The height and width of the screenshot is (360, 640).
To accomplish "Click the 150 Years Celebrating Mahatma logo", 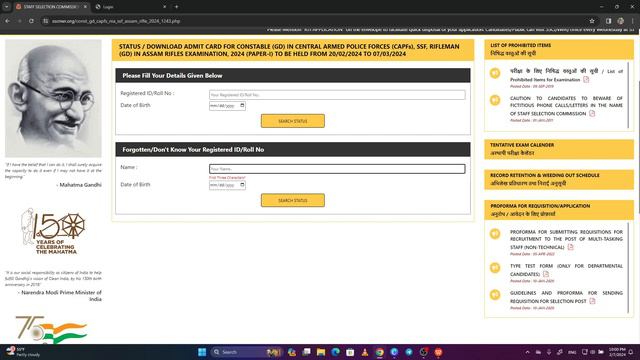I will click(53, 231).
